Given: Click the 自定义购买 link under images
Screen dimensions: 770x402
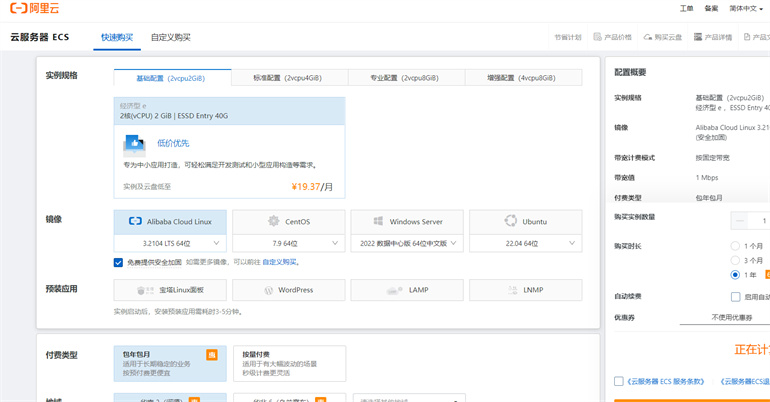Looking at the screenshot, I should (x=279, y=262).
